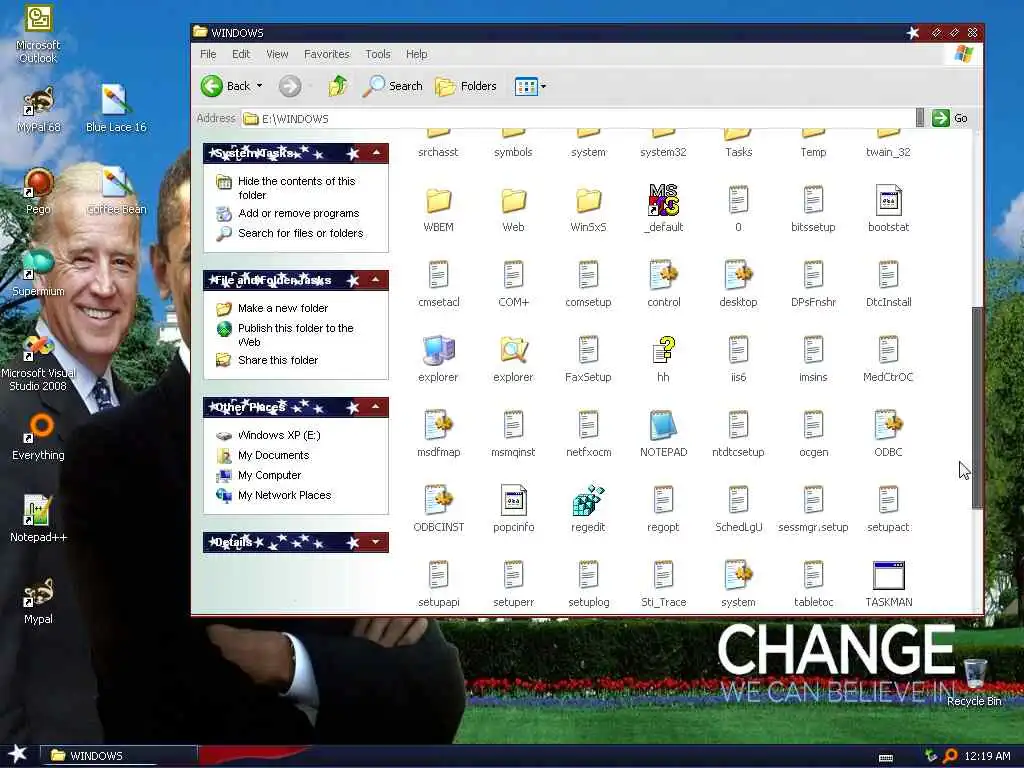The width and height of the screenshot is (1024, 768).
Task: Select the WinSxS folder
Action: (x=588, y=200)
